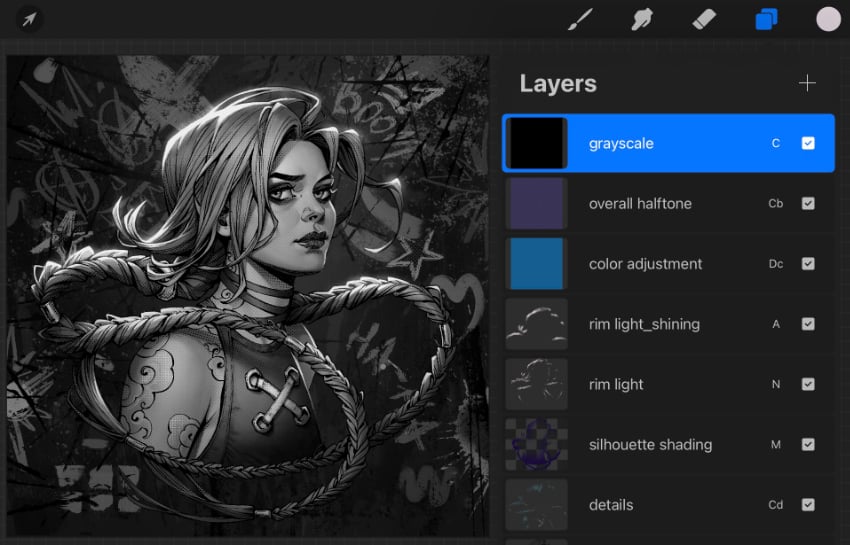850x545 pixels.
Task: Click the Layers panel title
Action: [x=558, y=84]
